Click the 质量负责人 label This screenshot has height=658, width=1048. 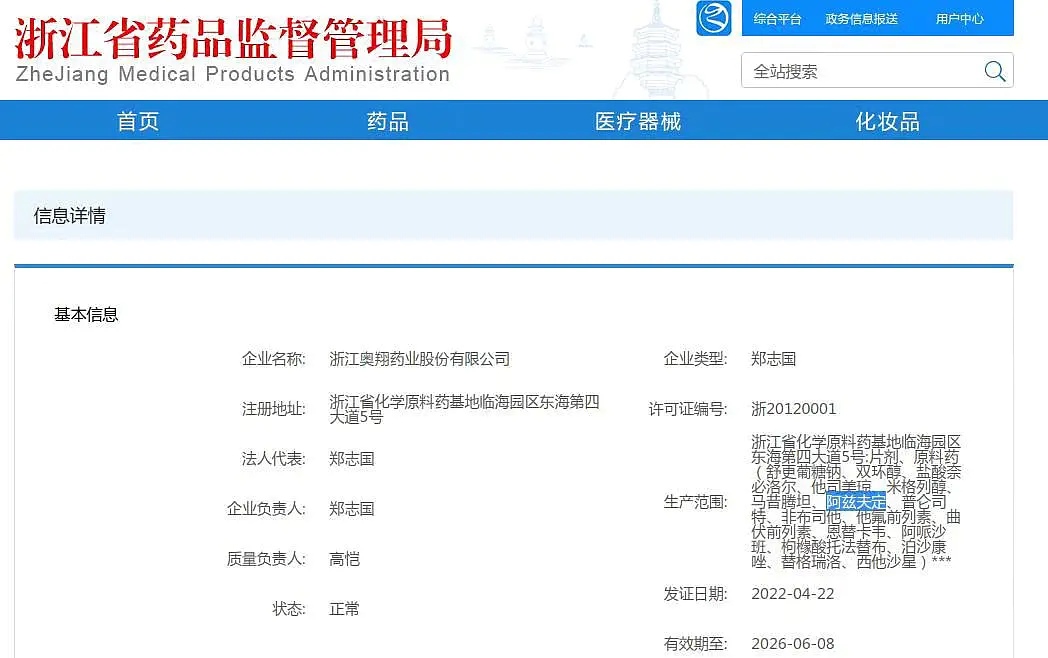pos(266,559)
